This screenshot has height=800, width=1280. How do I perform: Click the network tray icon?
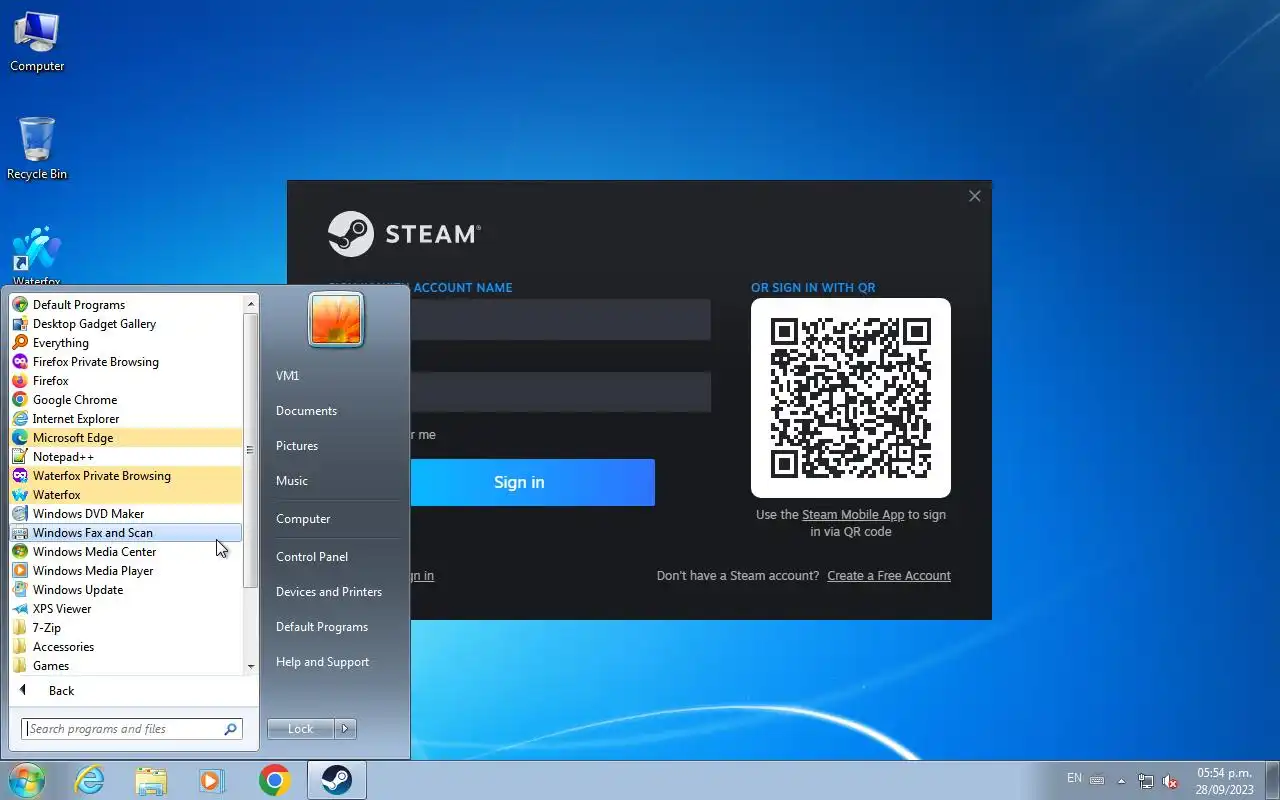(x=1146, y=781)
